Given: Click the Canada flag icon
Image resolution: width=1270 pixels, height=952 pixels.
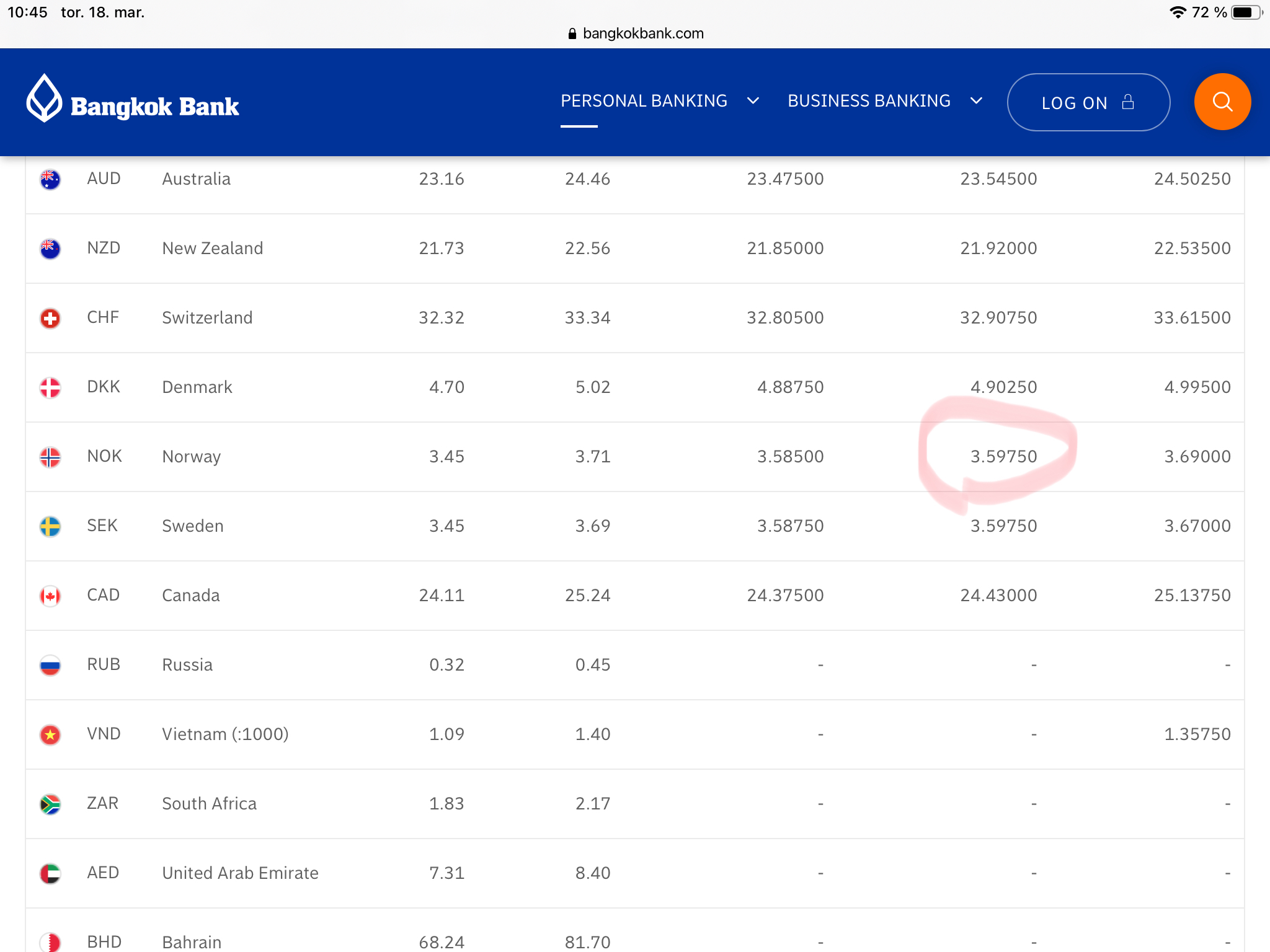Looking at the screenshot, I should pos(50,596).
